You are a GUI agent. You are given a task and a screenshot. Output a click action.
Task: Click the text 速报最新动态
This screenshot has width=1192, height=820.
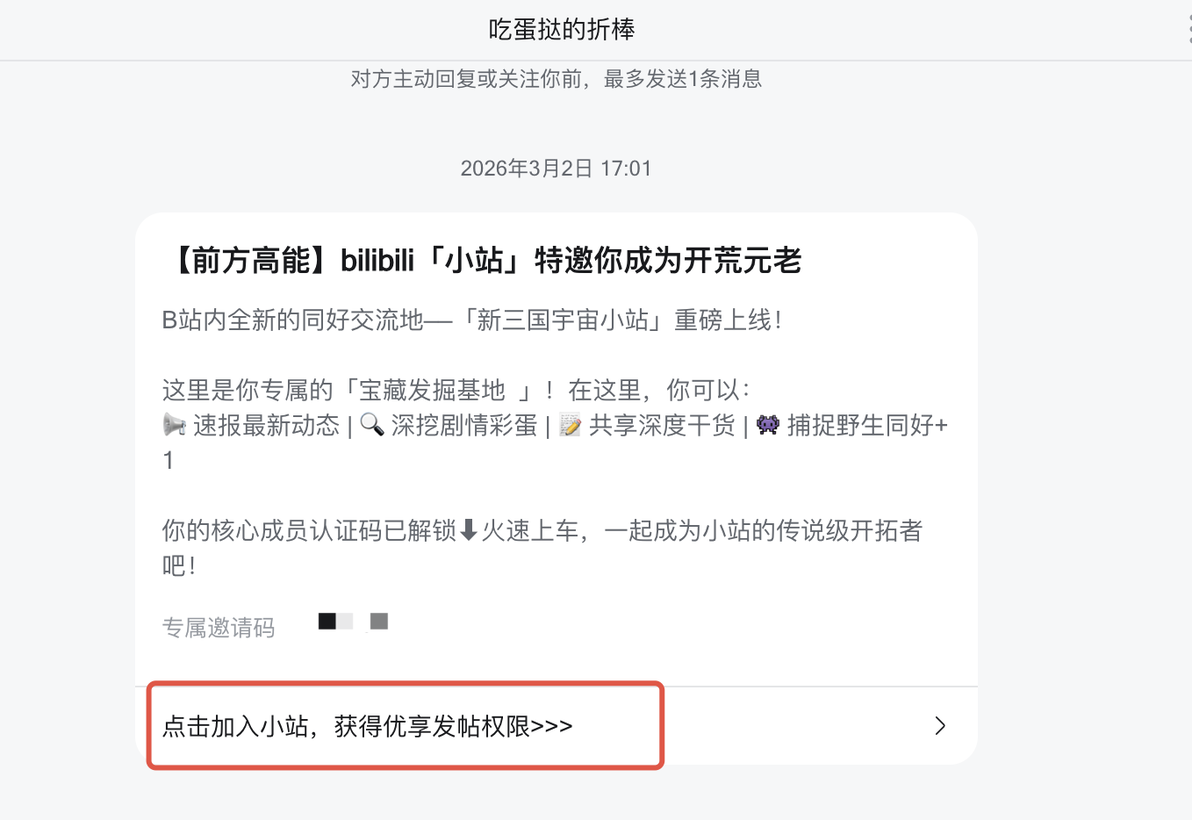click(266, 425)
